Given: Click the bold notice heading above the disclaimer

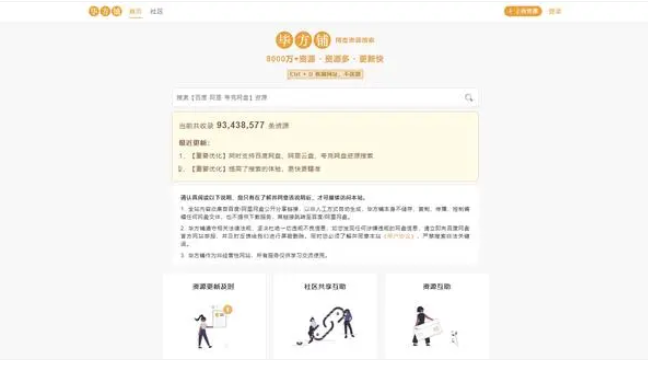Looking at the screenshot, I should point(273,198).
